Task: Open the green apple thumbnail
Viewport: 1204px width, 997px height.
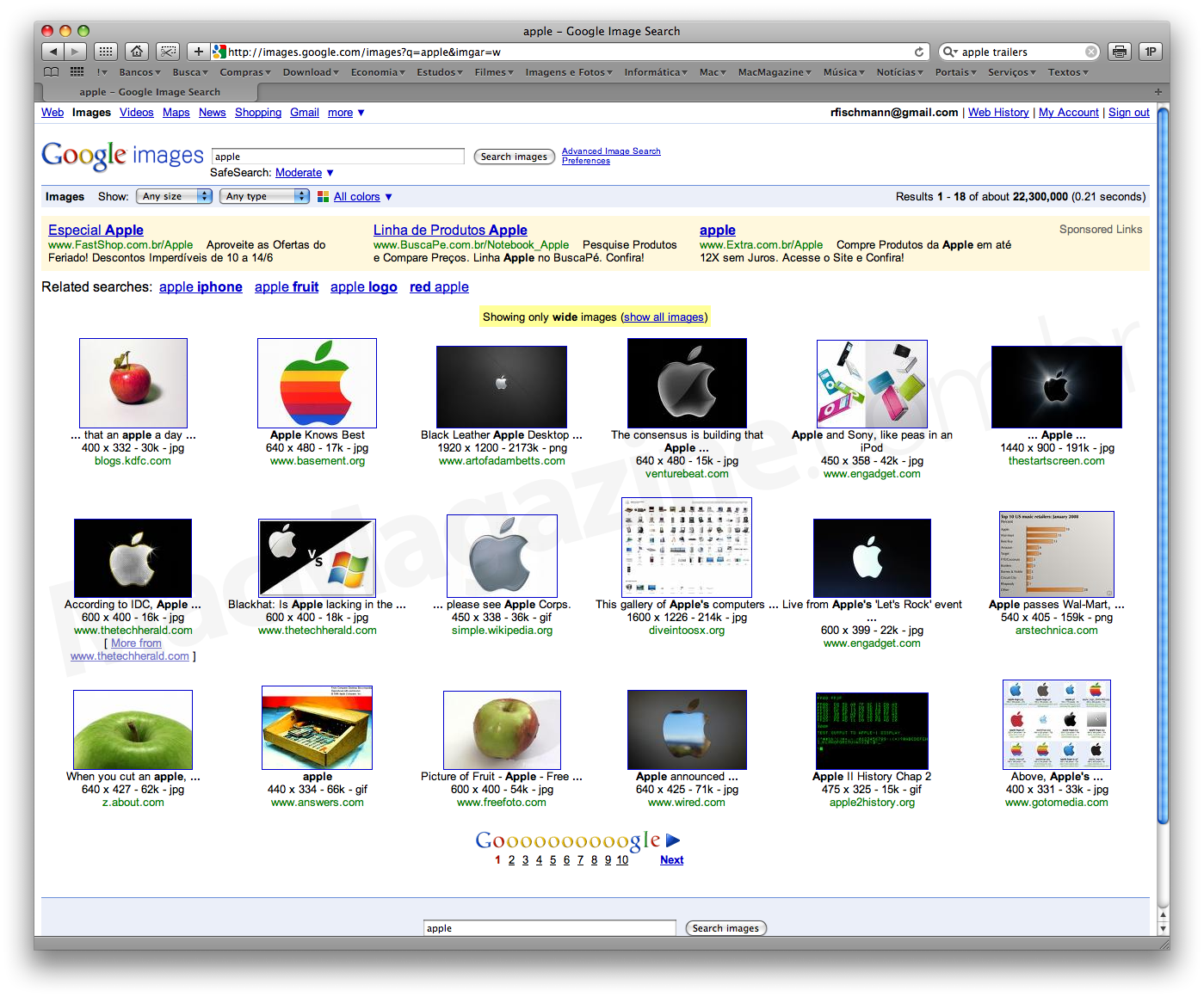Action: pos(133,729)
